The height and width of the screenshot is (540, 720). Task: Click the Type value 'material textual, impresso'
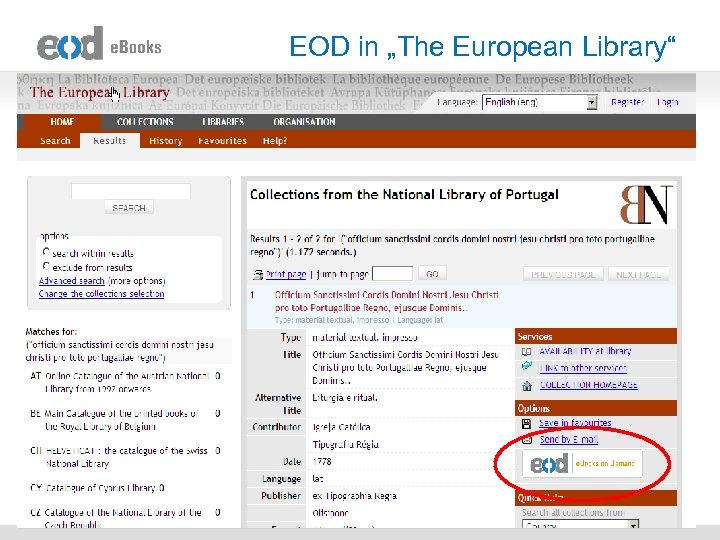(x=365, y=338)
